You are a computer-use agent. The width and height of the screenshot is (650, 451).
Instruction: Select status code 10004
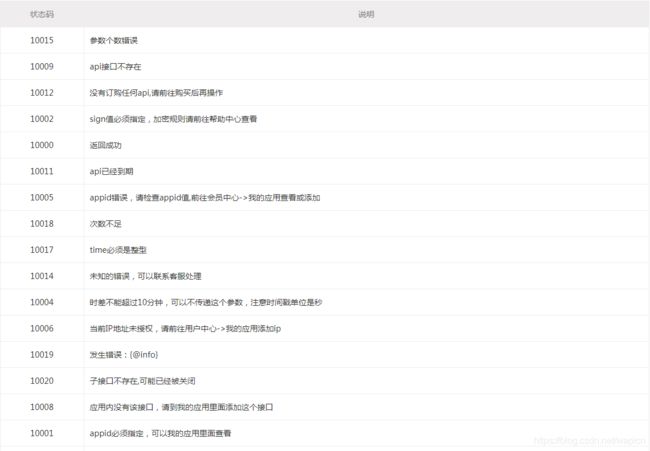click(42, 302)
